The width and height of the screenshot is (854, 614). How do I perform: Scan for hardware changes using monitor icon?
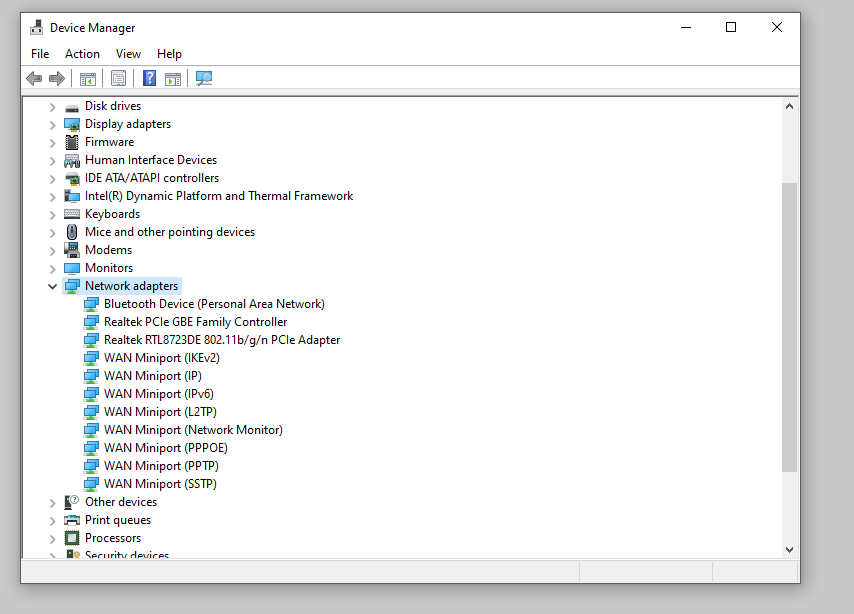[204, 78]
